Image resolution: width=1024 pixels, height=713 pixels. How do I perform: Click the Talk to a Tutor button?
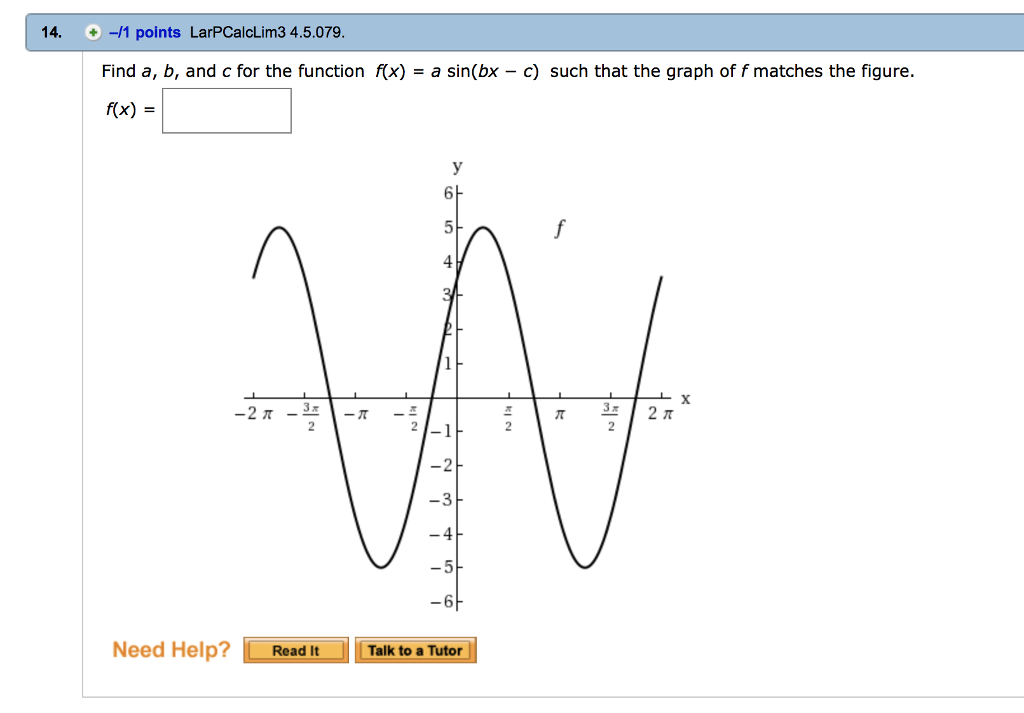pos(415,650)
